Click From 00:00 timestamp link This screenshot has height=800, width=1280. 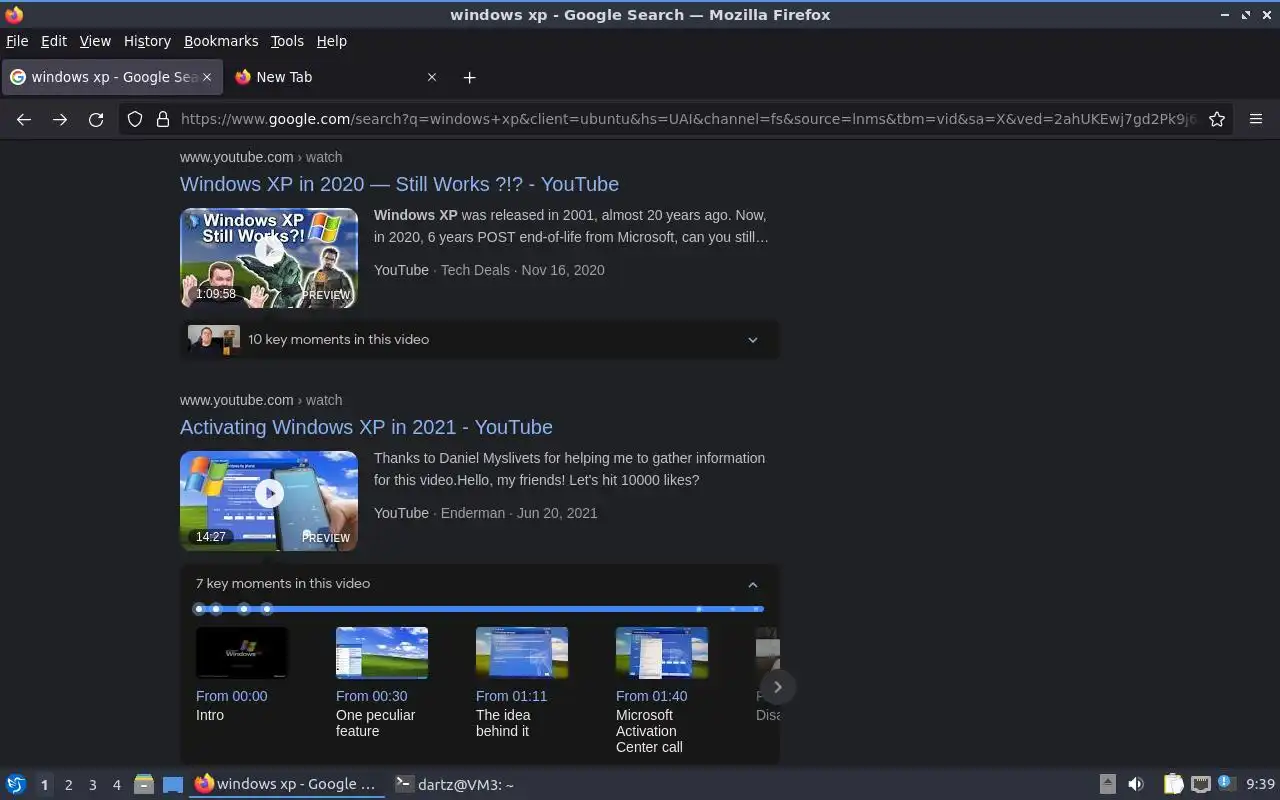231,696
